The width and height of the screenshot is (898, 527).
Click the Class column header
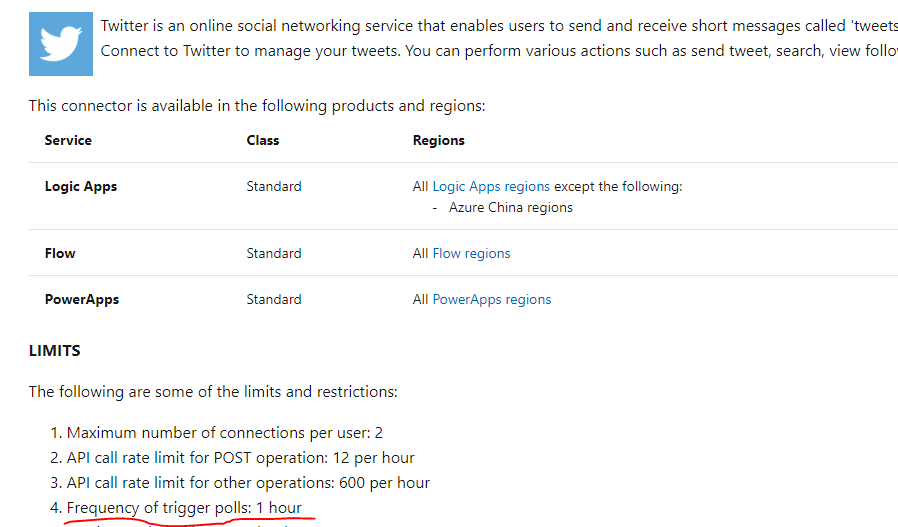coord(263,140)
